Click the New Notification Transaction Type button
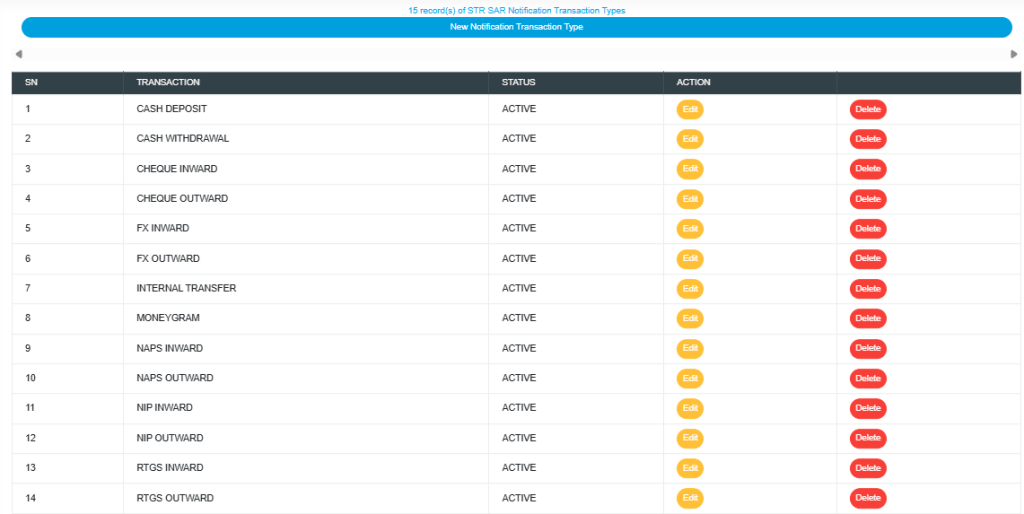The width and height of the screenshot is (1024, 514). pos(516,27)
